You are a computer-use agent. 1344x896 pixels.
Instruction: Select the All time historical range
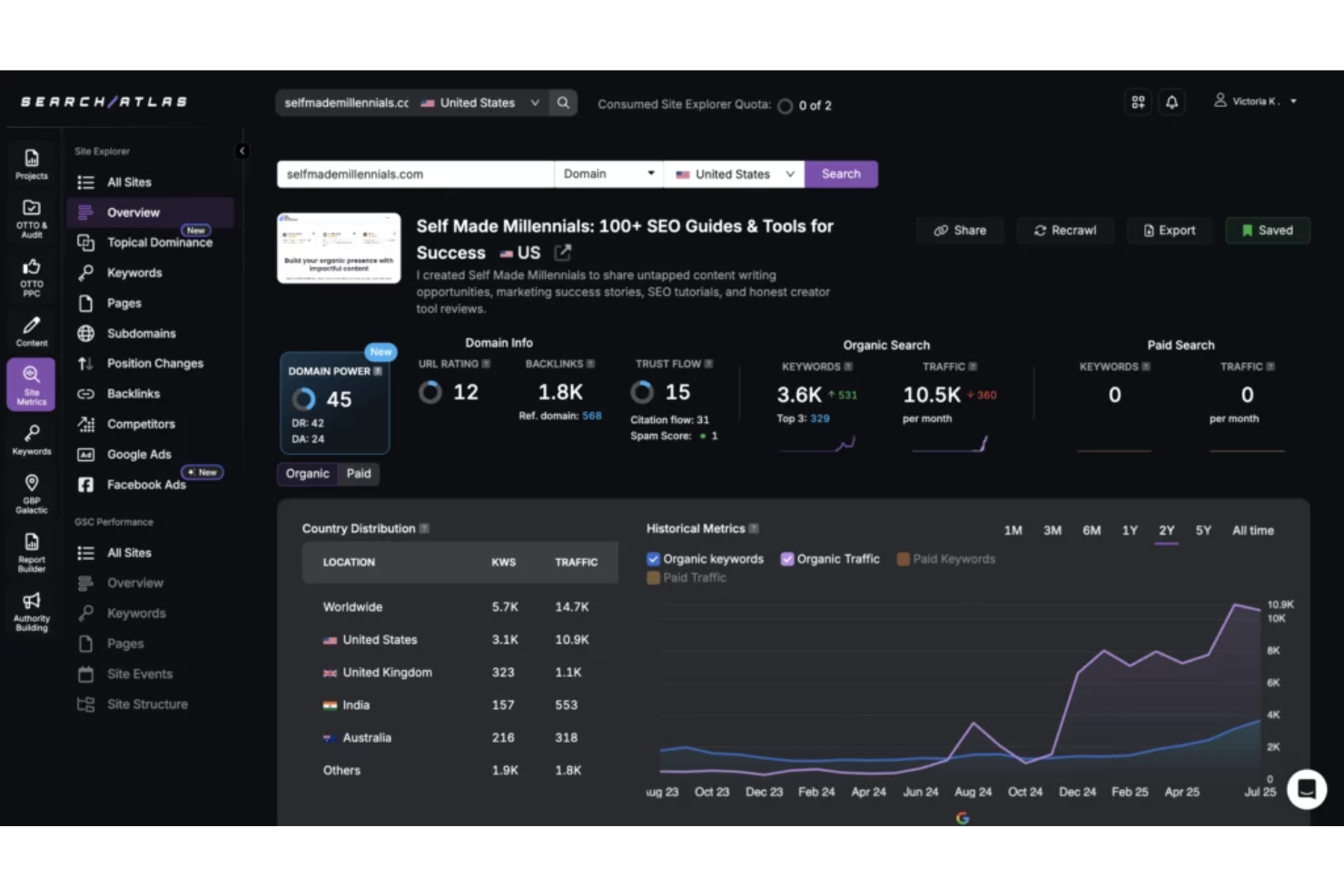click(x=1252, y=530)
